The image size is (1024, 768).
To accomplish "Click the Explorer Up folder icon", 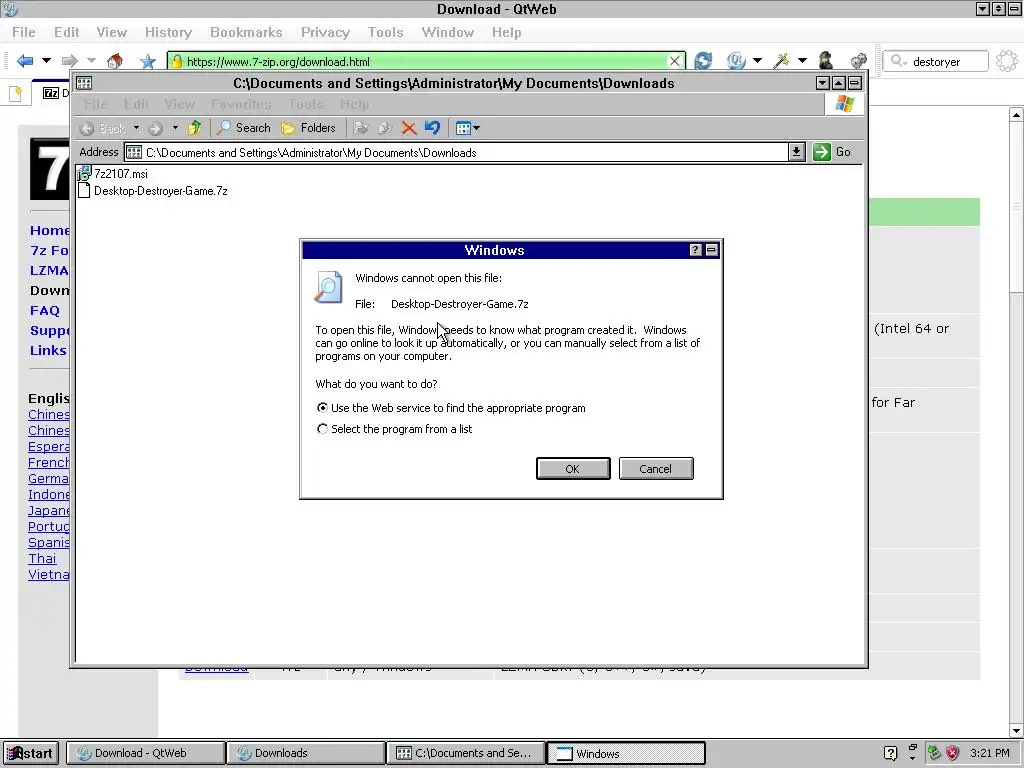I will pos(194,128).
